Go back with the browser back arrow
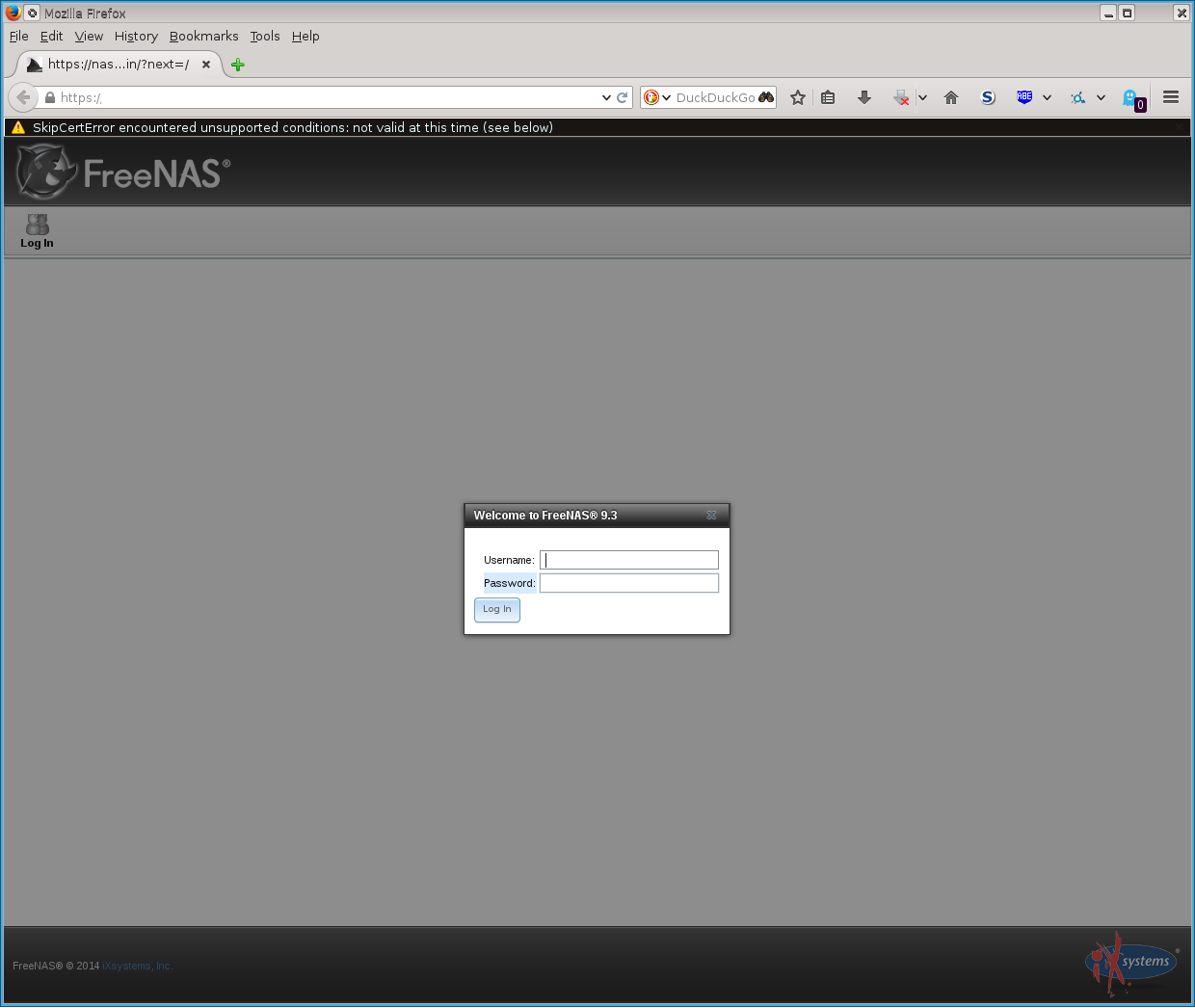 coord(23,97)
